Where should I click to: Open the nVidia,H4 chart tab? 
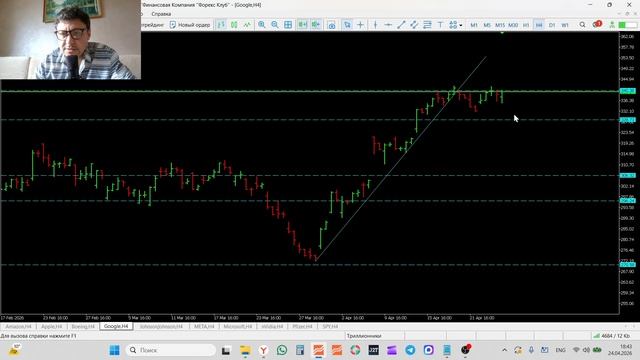point(272,327)
